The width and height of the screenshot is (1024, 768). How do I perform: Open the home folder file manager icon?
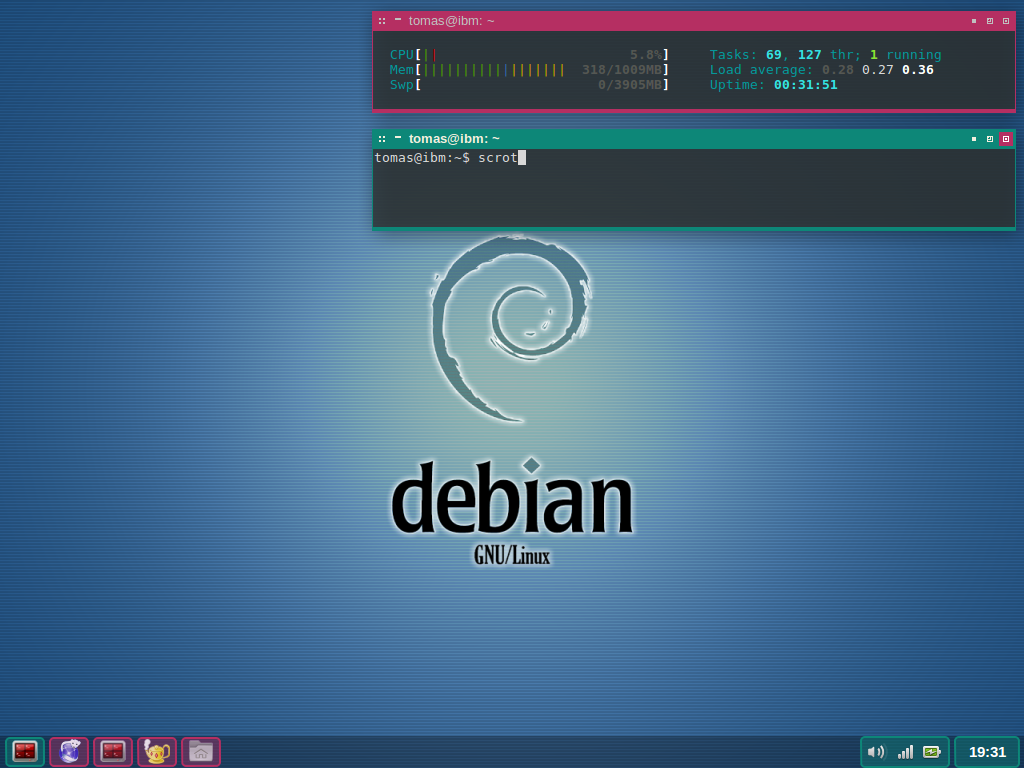[200, 752]
